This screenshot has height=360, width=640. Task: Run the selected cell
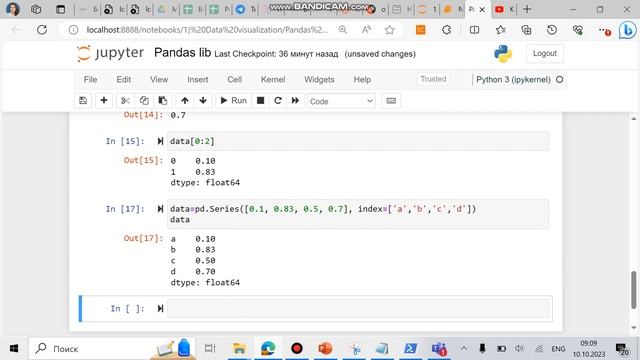click(233, 101)
